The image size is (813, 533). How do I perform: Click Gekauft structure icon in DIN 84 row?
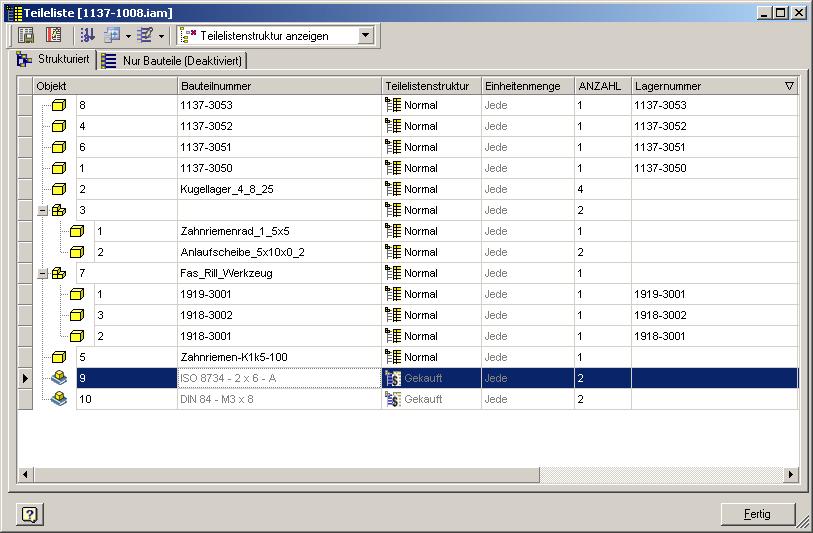[393, 399]
